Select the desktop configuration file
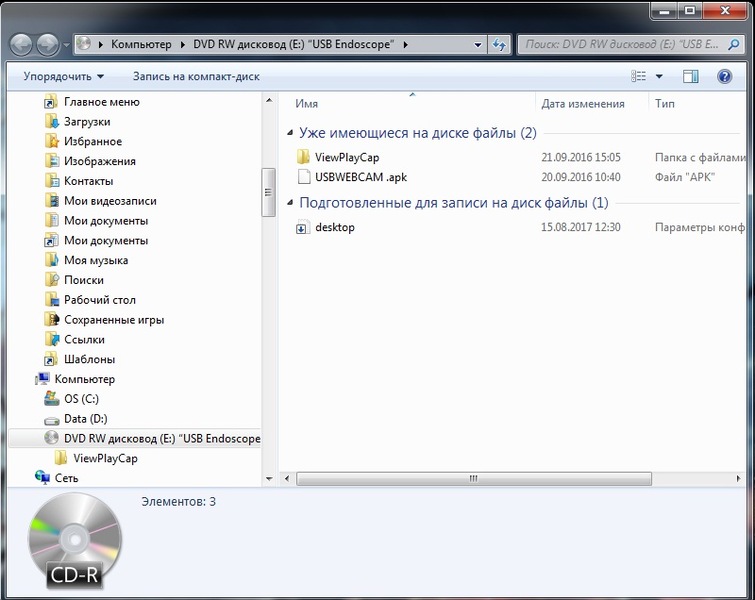 334,227
